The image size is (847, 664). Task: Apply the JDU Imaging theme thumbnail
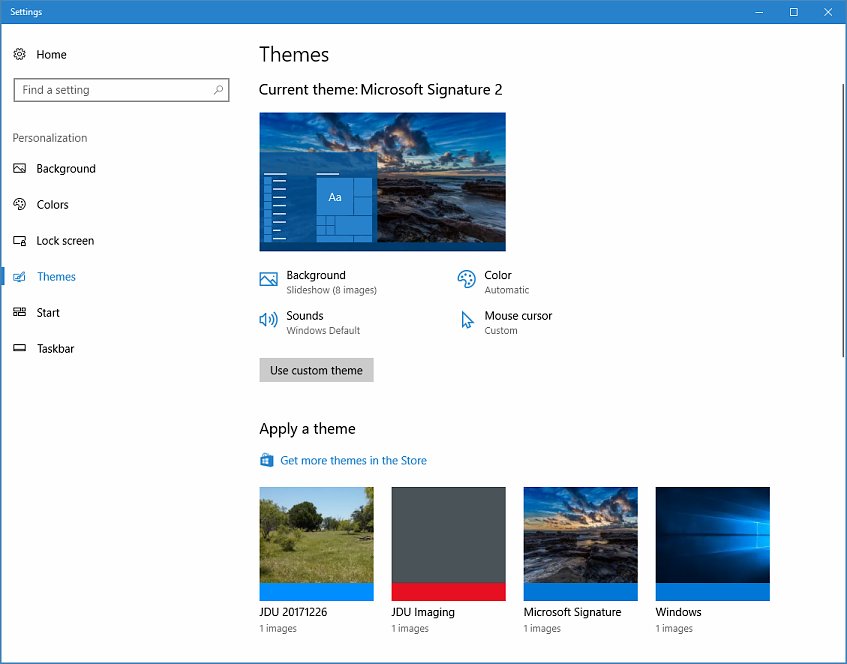click(x=448, y=544)
